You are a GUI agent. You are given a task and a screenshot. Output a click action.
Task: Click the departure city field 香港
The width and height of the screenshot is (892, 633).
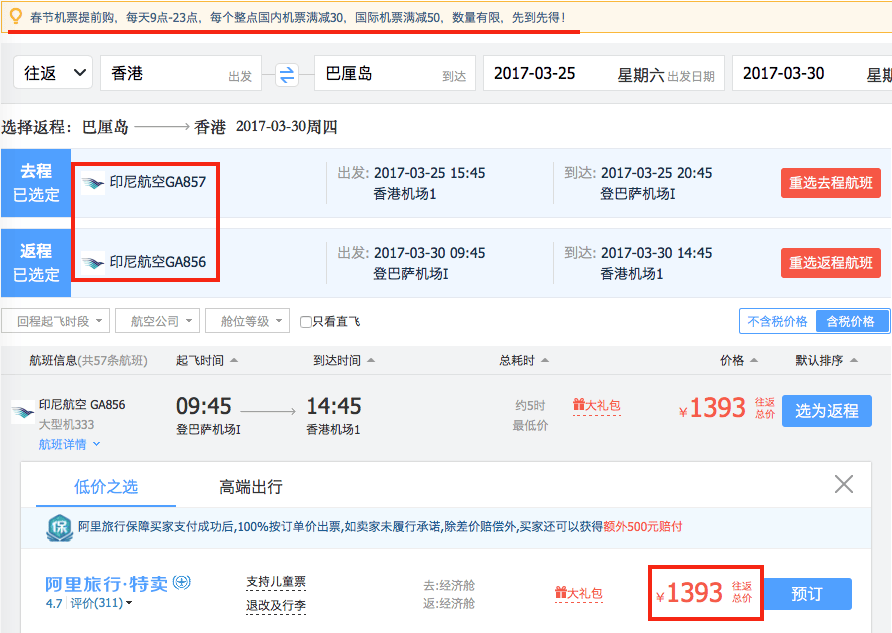181,73
